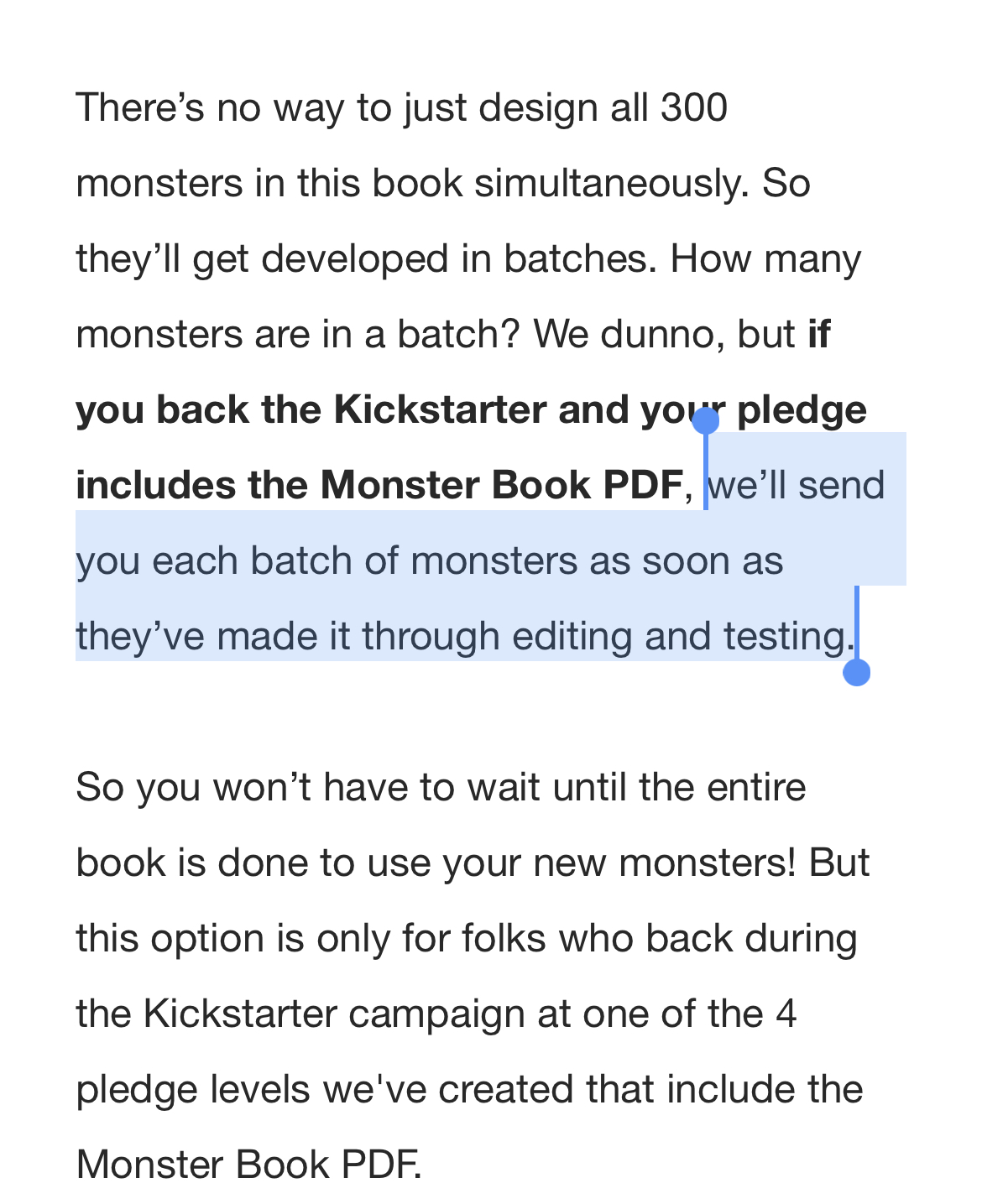Tap the selection start handle above "we'll"

[x=705, y=420]
